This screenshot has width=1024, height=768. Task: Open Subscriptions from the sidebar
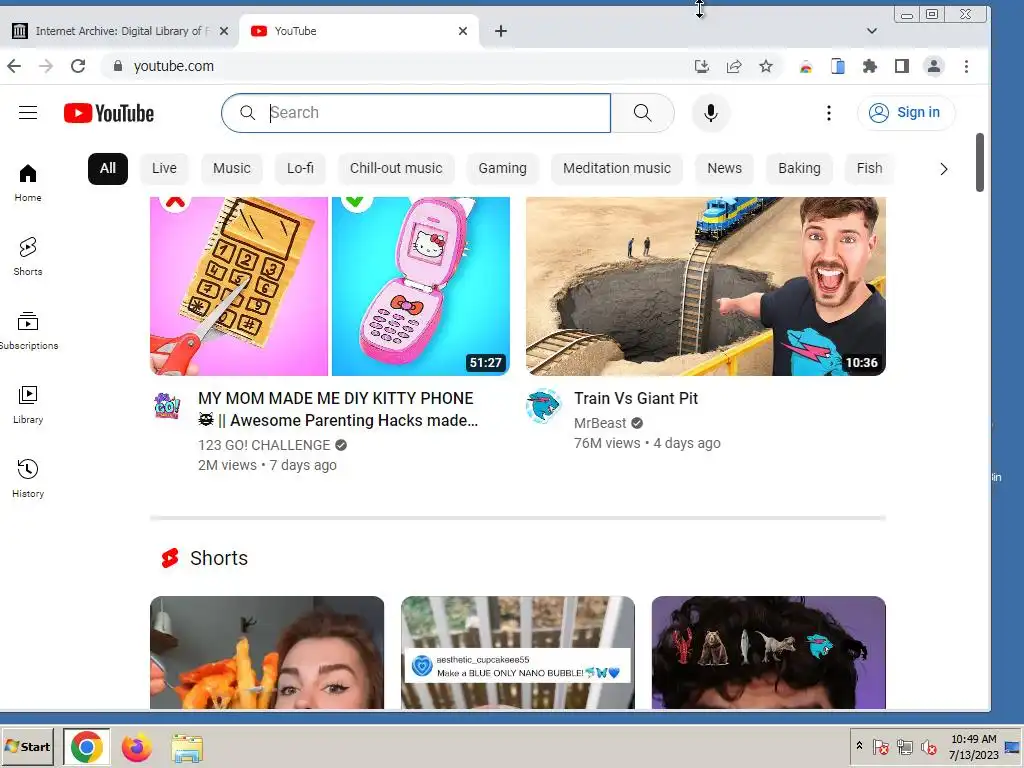(x=28, y=331)
